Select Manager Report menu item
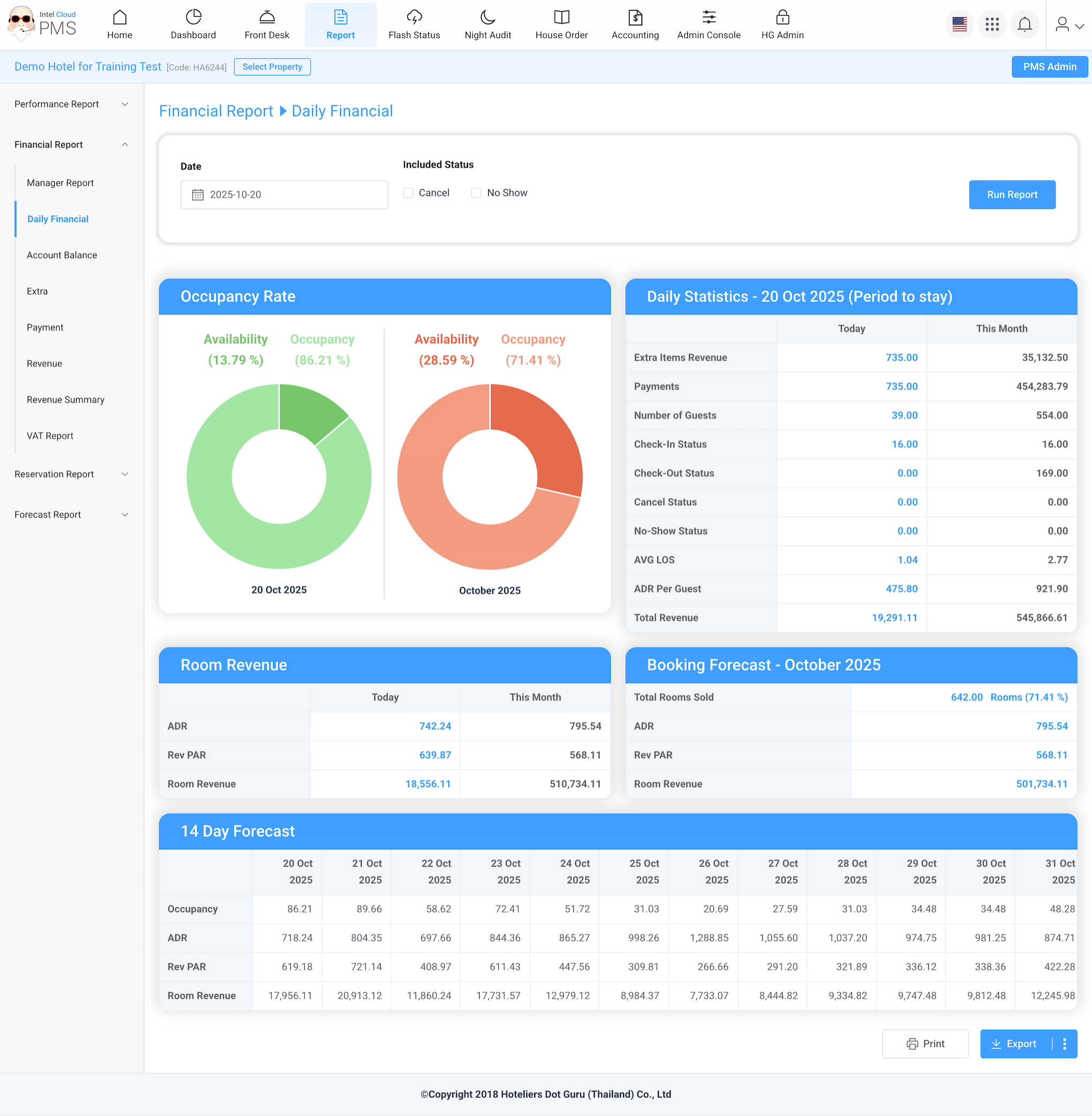 click(60, 183)
